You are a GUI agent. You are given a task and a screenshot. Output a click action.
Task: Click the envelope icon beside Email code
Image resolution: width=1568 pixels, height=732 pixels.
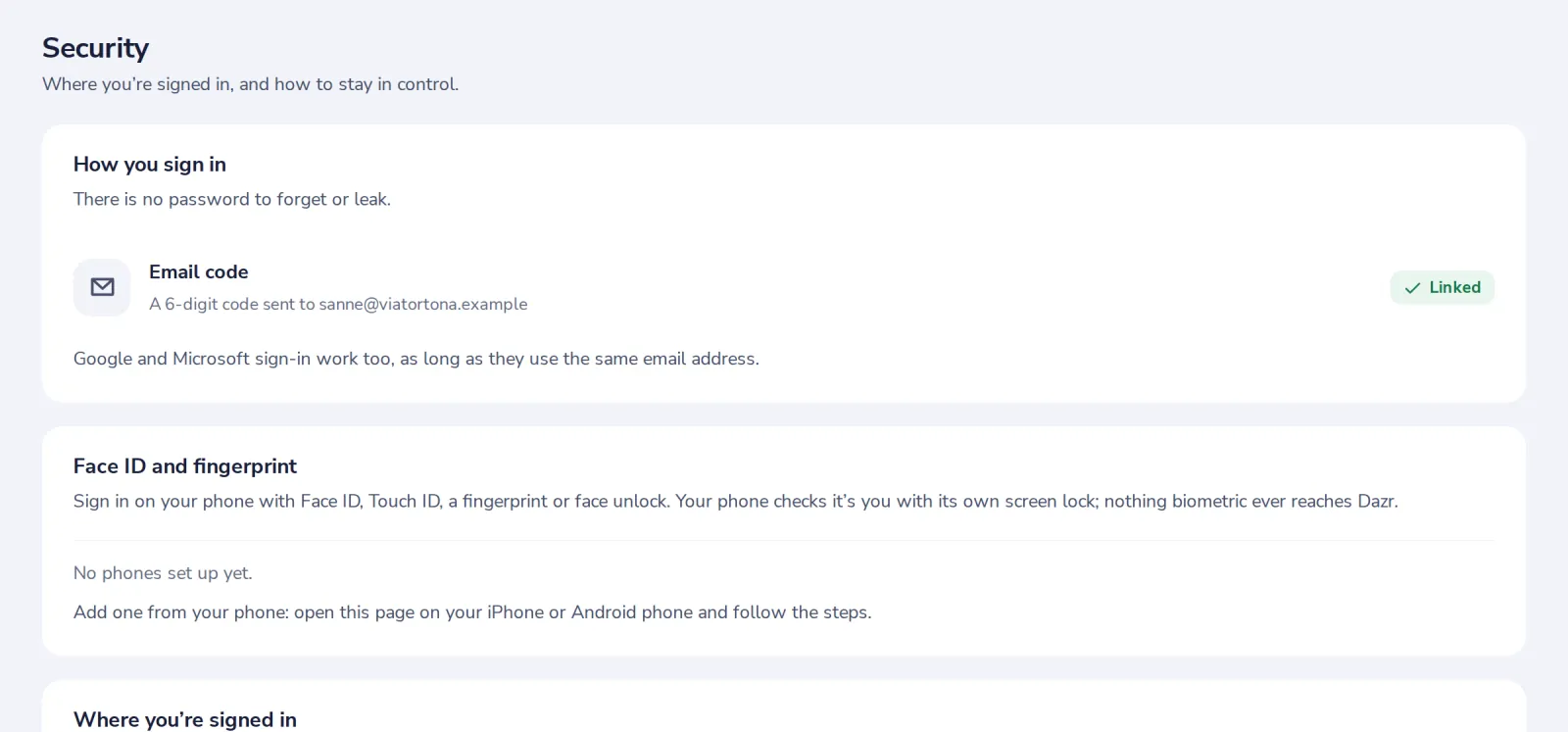102,287
